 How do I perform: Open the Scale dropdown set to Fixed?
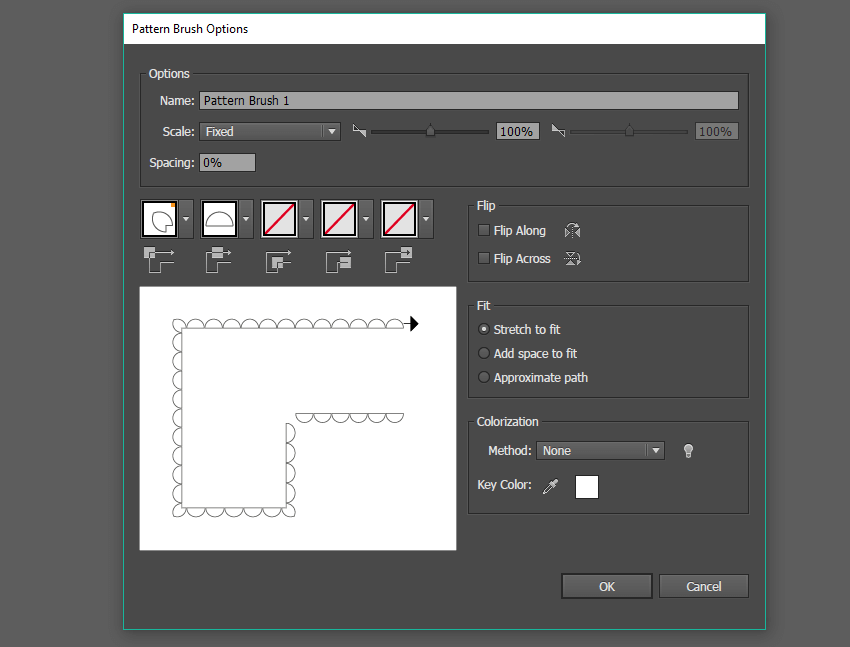point(270,132)
